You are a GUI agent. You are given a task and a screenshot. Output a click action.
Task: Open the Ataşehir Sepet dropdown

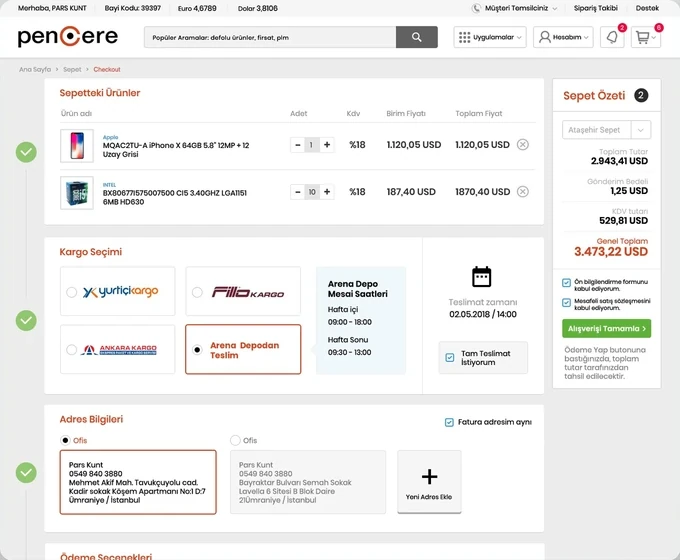[606, 130]
